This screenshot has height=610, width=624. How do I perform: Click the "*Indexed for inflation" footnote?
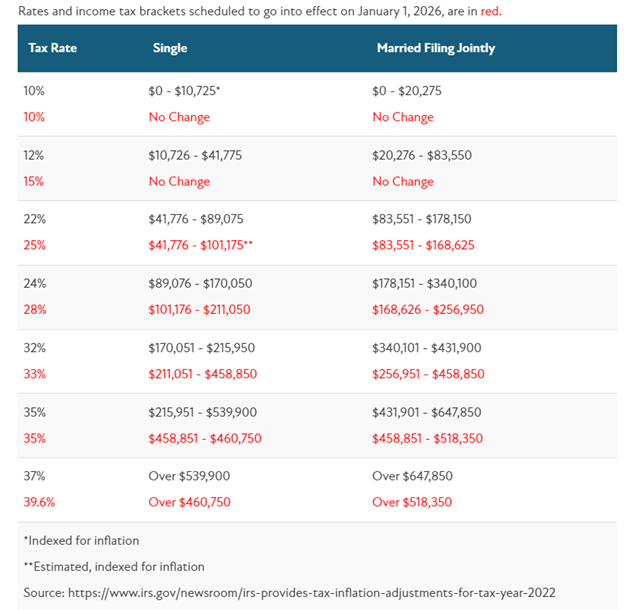pos(81,540)
